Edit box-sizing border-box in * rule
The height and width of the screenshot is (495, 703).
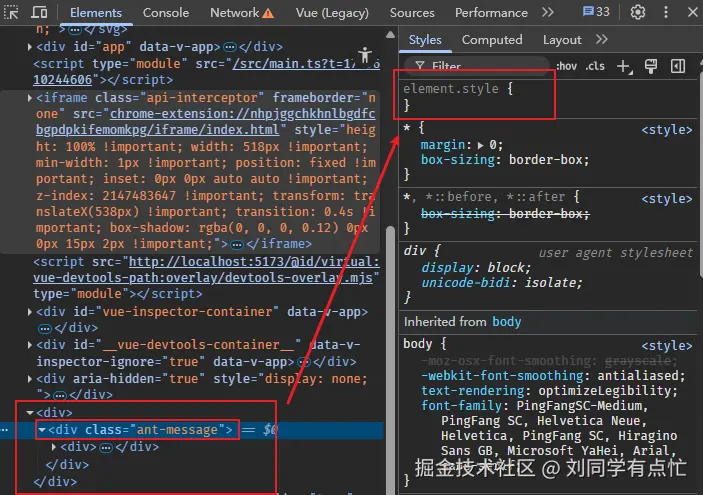(546, 160)
